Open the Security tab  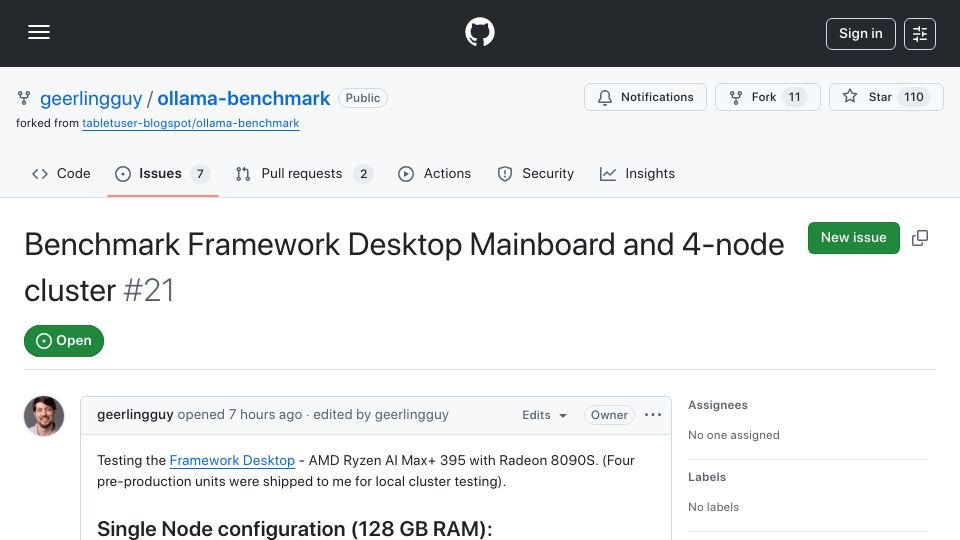pyautogui.click(x=536, y=174)
